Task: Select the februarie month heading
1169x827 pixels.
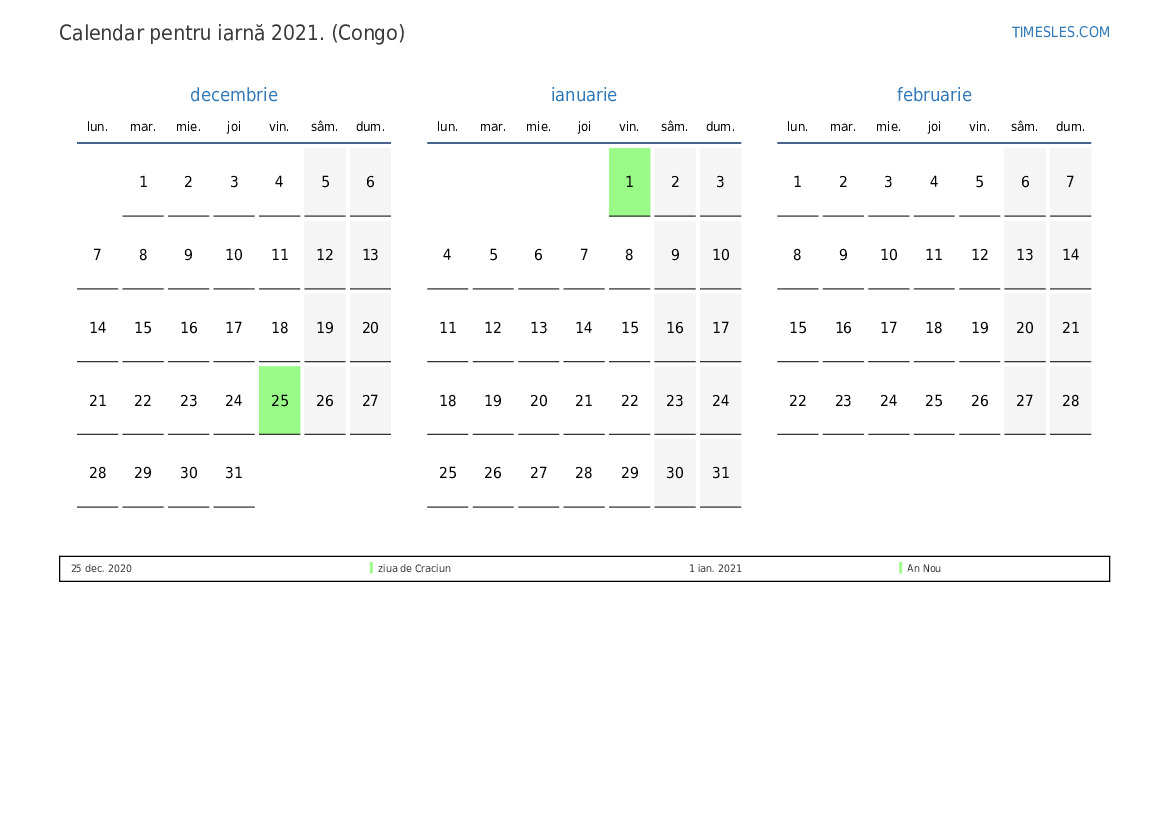Action: click(x=934, y=95)
